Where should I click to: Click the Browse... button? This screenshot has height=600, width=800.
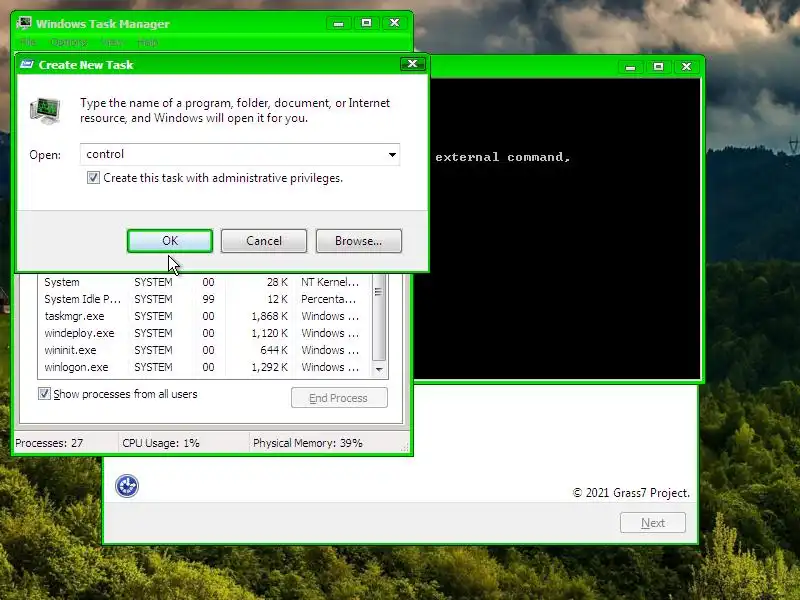coord(359,241)
